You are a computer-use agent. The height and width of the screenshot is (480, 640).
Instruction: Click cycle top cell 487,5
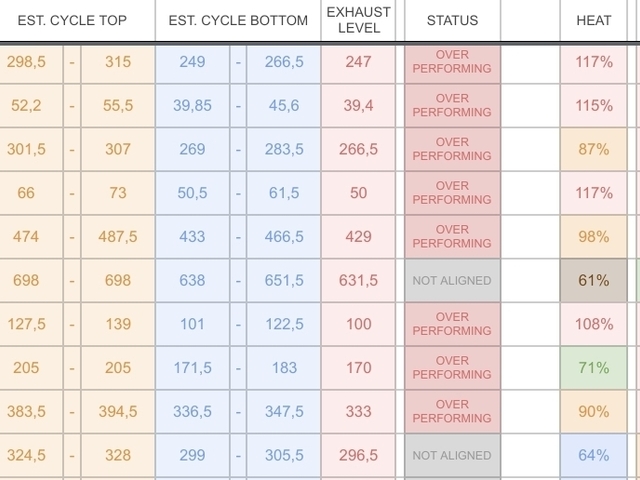pyautogui.click(x=118, y=237)
